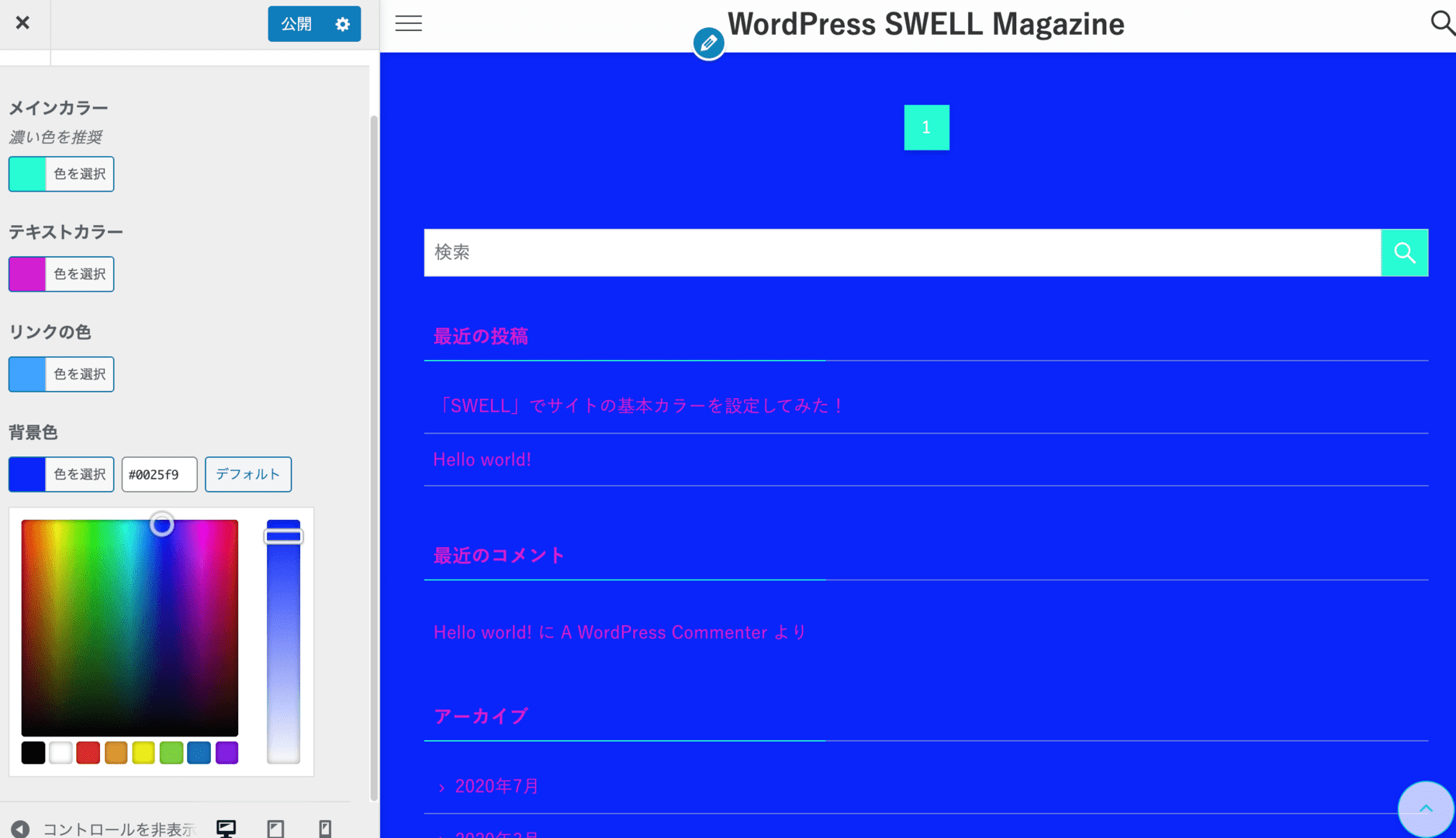1456x838 pixels.
Task: Click the circular color picker handle
Action: [162, 525]
